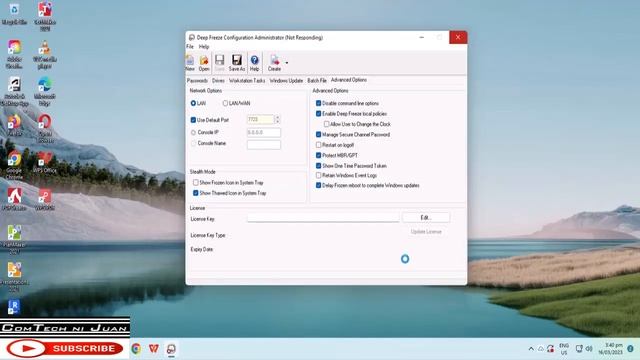Check Retain Windows Event Logs
This screenshot has height=360, width=640.
coord(318,175)
